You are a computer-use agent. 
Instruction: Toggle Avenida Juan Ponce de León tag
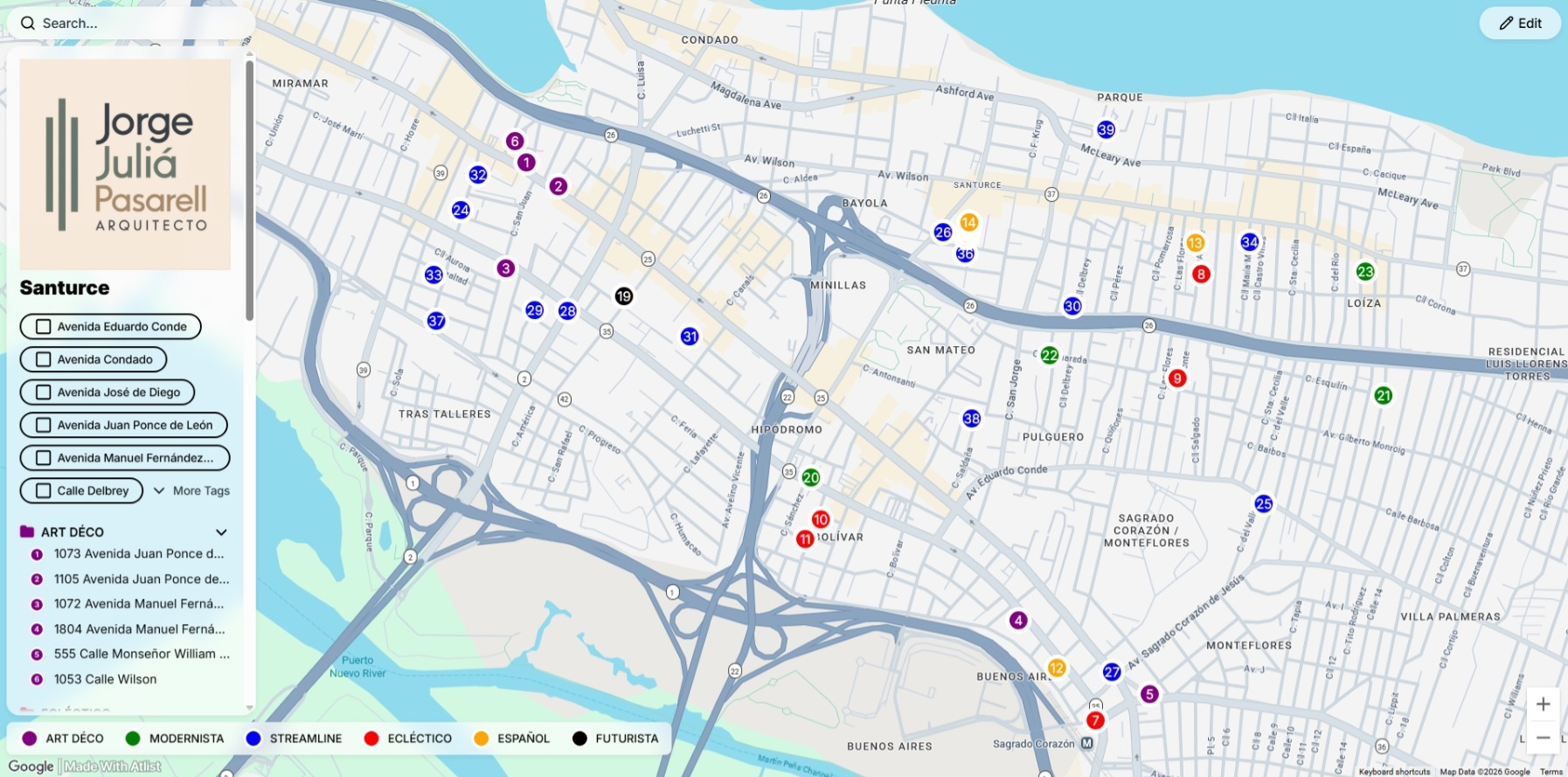click(43, 425)
